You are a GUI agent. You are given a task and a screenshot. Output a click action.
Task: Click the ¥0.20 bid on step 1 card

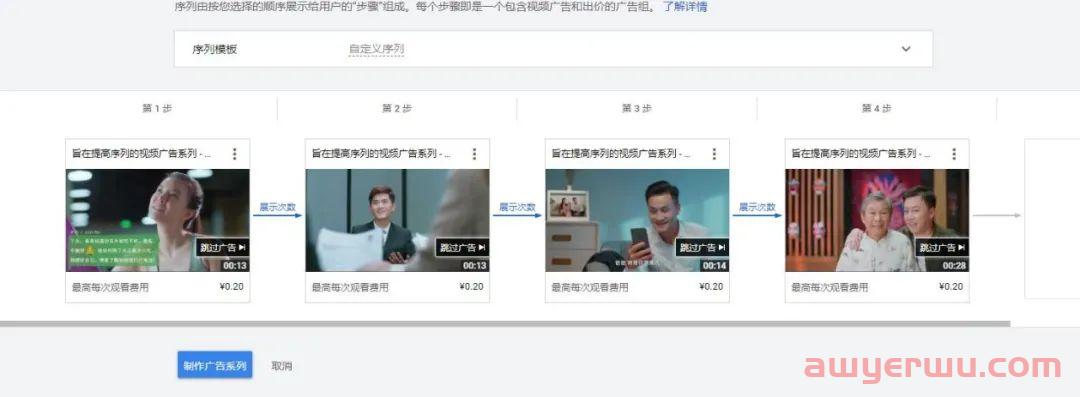point(231,287)
